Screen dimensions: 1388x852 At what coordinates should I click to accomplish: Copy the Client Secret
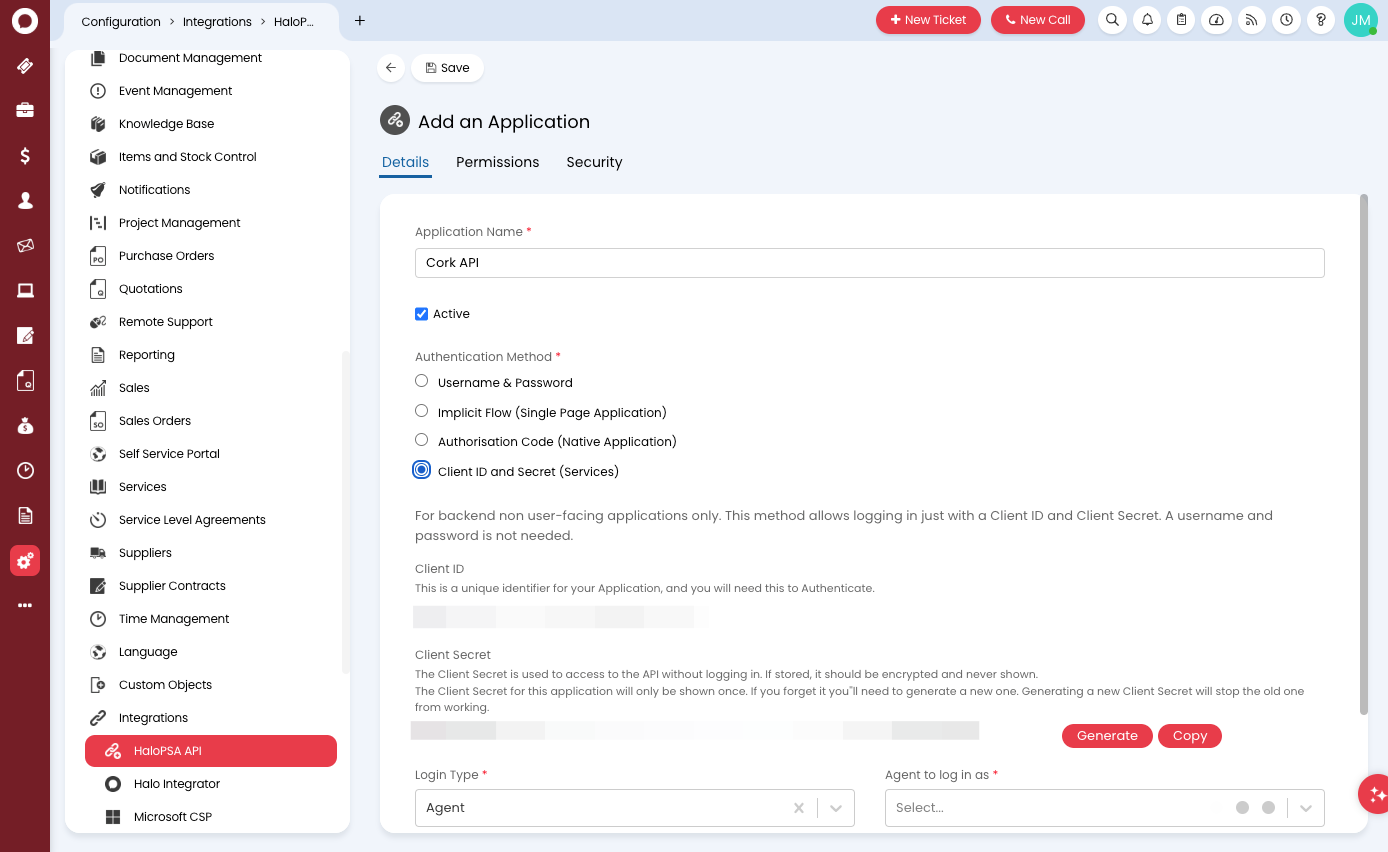coord(1190,736)
